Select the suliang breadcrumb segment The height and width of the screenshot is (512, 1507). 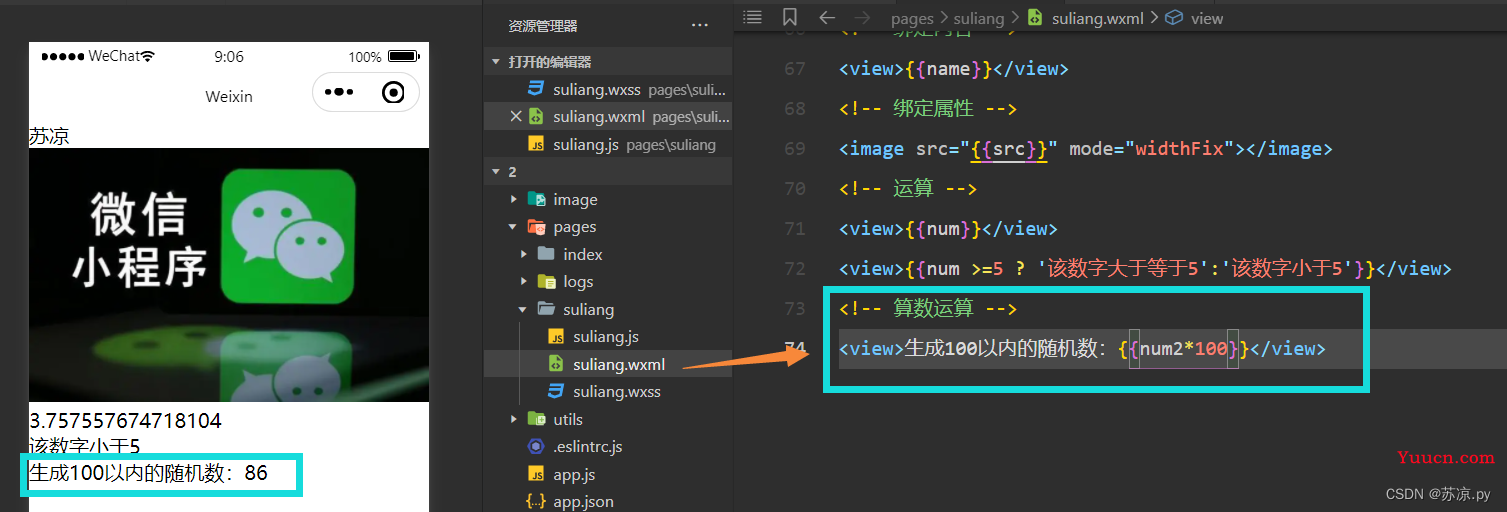click(978, 18)
